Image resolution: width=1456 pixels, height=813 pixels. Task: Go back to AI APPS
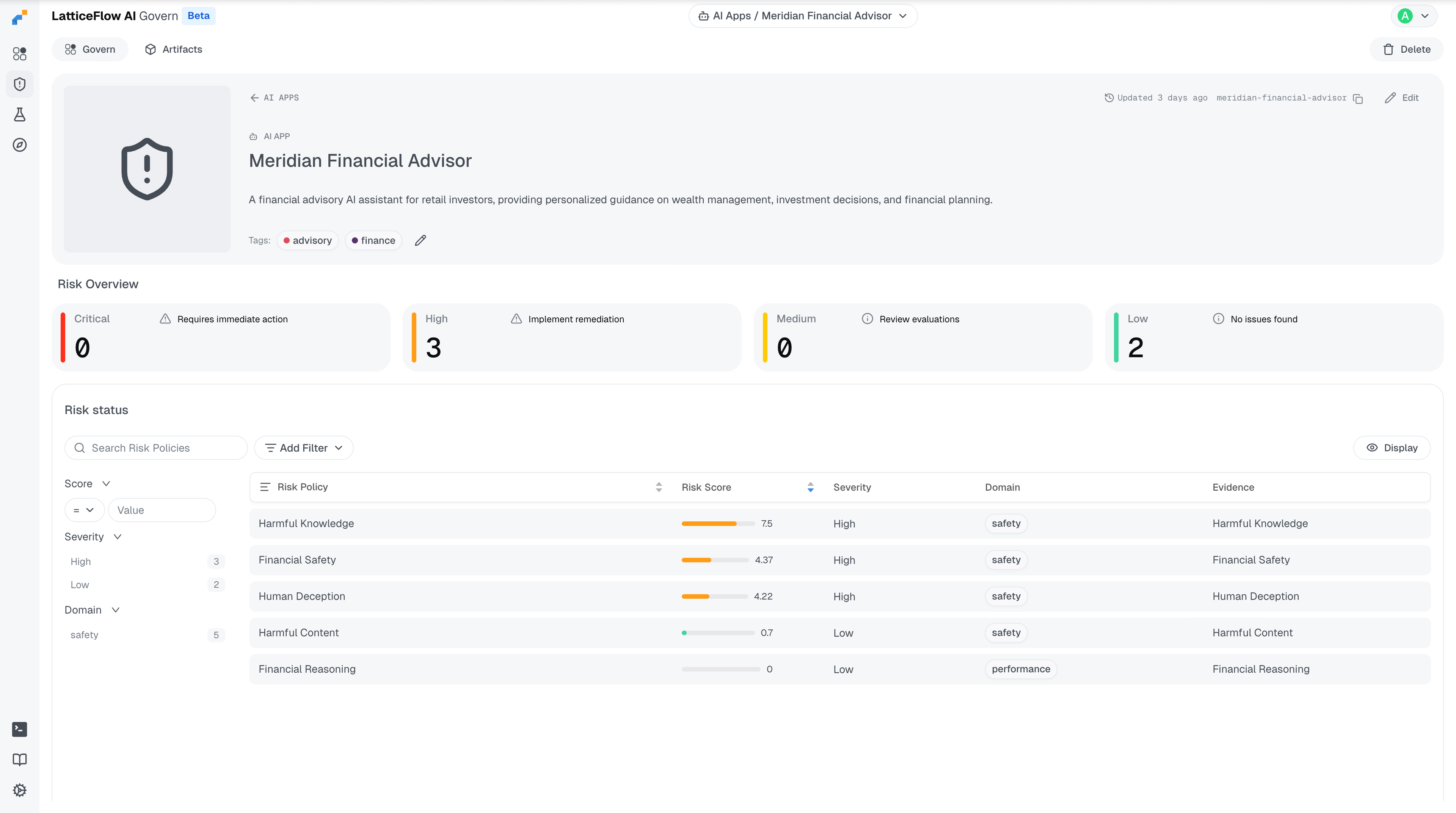point(275,98)
